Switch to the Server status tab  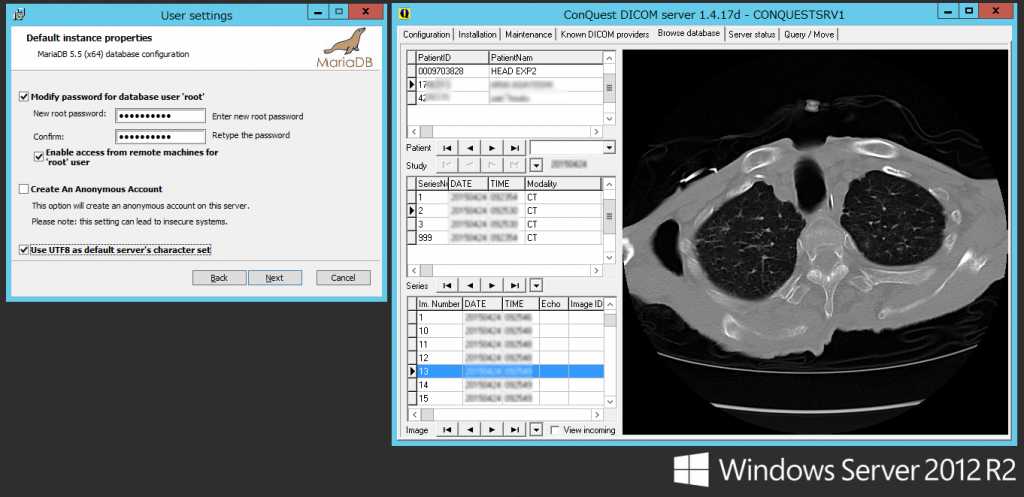[x=752, y=35]
